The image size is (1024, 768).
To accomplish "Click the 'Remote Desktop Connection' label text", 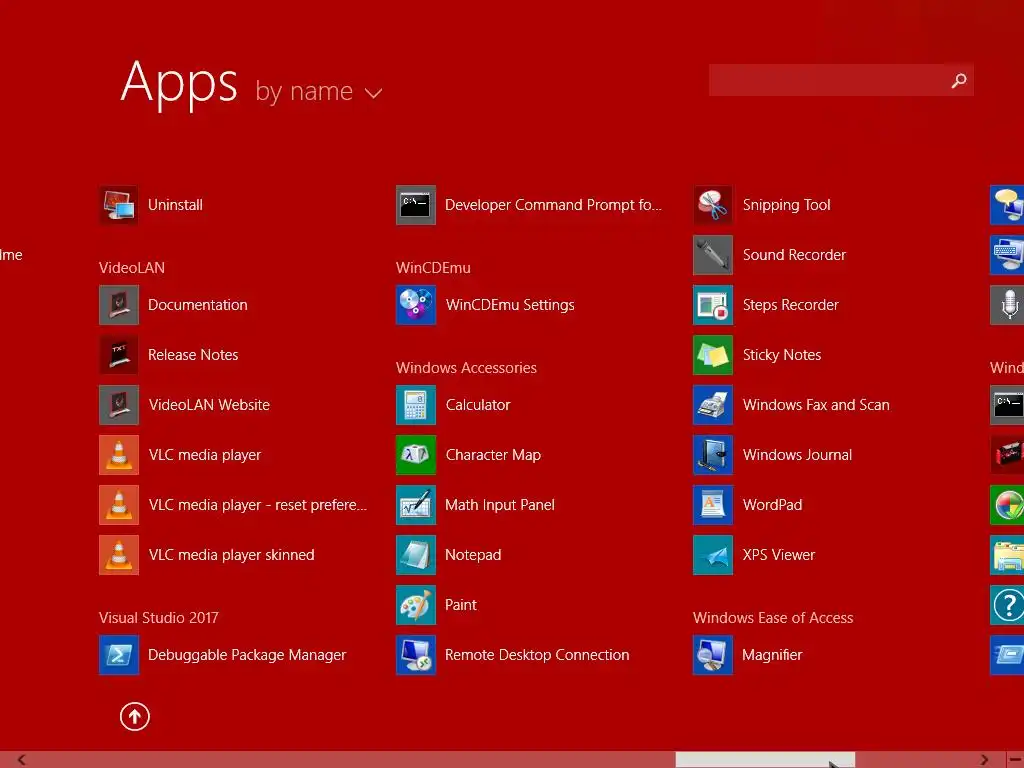I will coord(537,655).
